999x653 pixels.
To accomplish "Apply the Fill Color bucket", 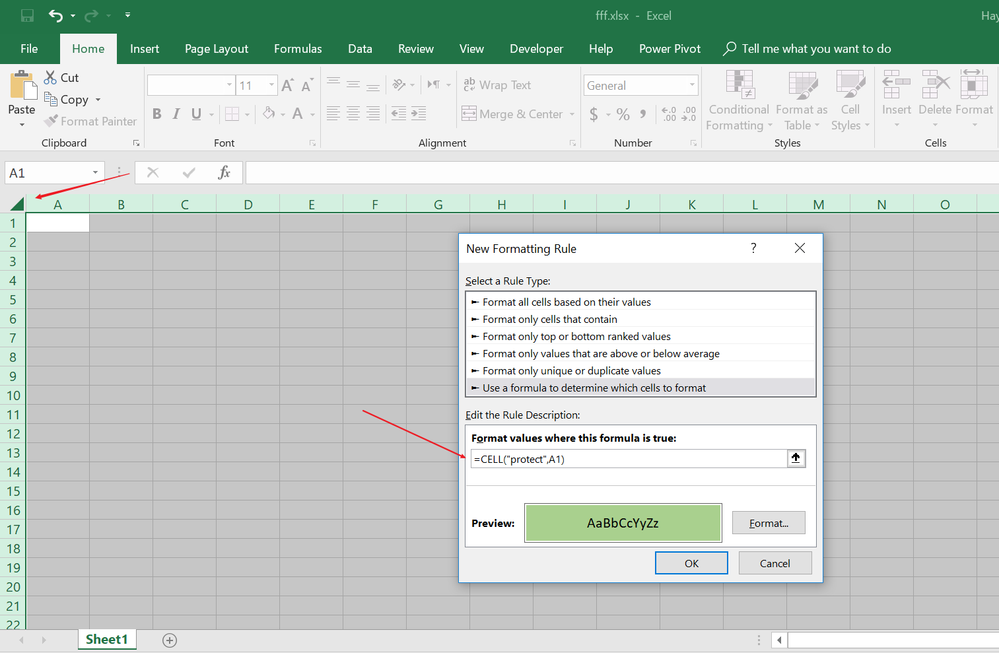I will (x=269, y=113).
